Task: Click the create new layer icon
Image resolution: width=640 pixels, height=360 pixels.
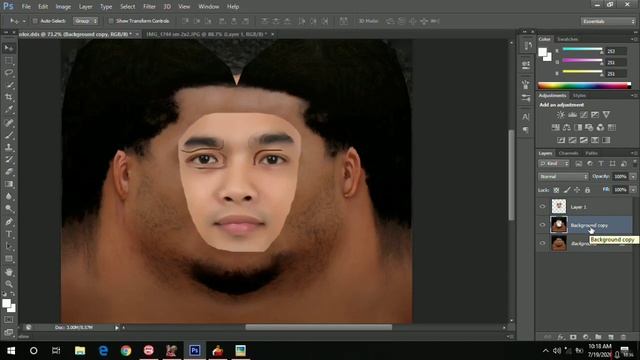Action: coord(611,337)
